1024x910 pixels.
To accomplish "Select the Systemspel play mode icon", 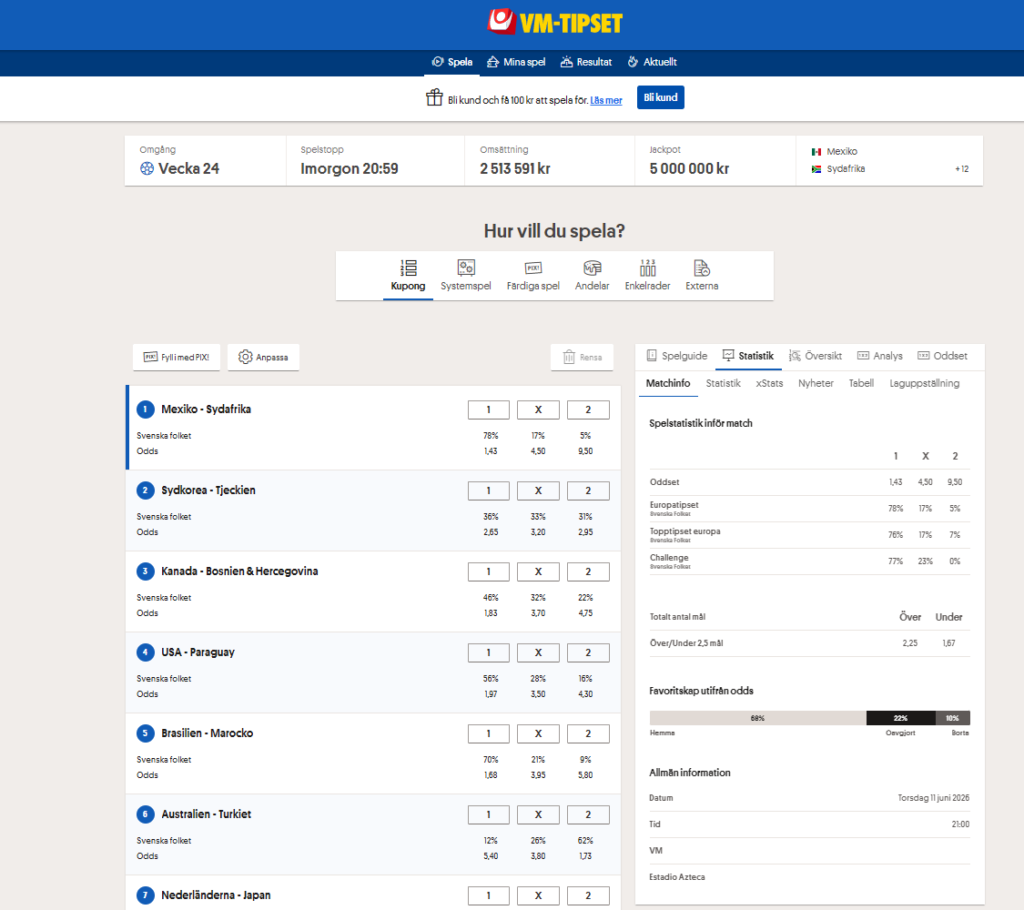I will click(x=466, y=268).
